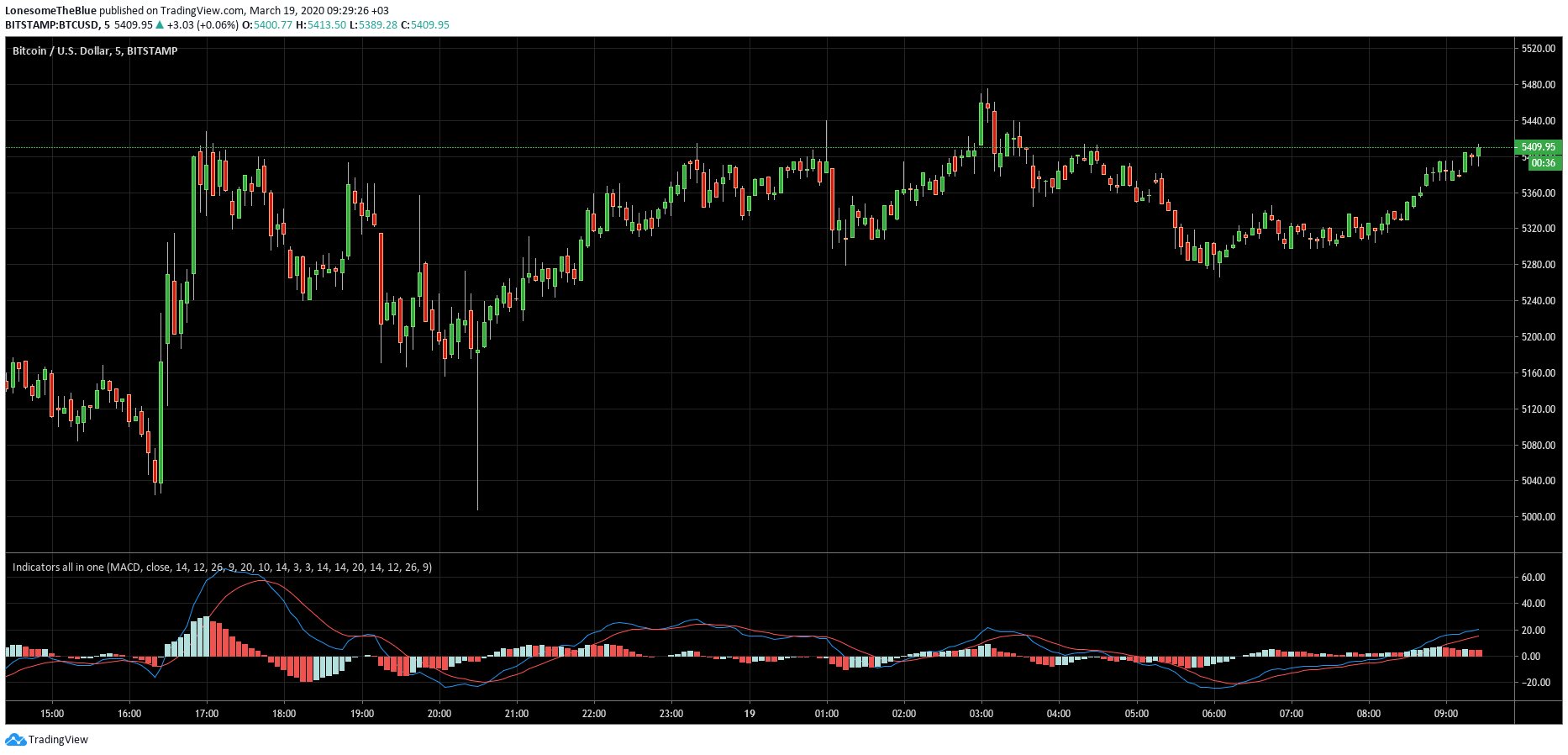
Task: Click the 20.00 indicator axis label
Action: [x=1534, y=631]
